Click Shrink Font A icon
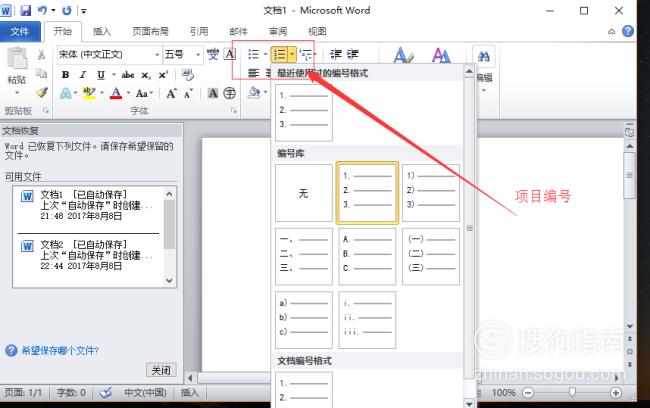Screen dimensions: 650x408 pos(188,94)
